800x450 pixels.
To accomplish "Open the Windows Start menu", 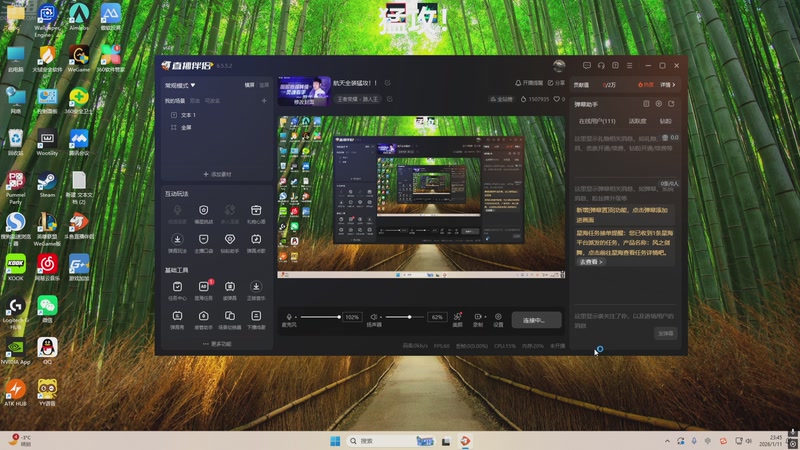I will pyautogui.click(x=335, y=441).
